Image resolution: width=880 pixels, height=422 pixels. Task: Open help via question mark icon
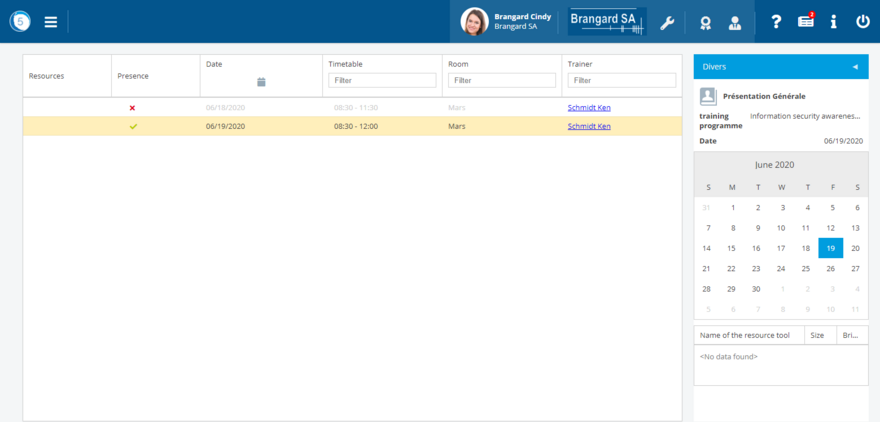click(x=776, y=22)
